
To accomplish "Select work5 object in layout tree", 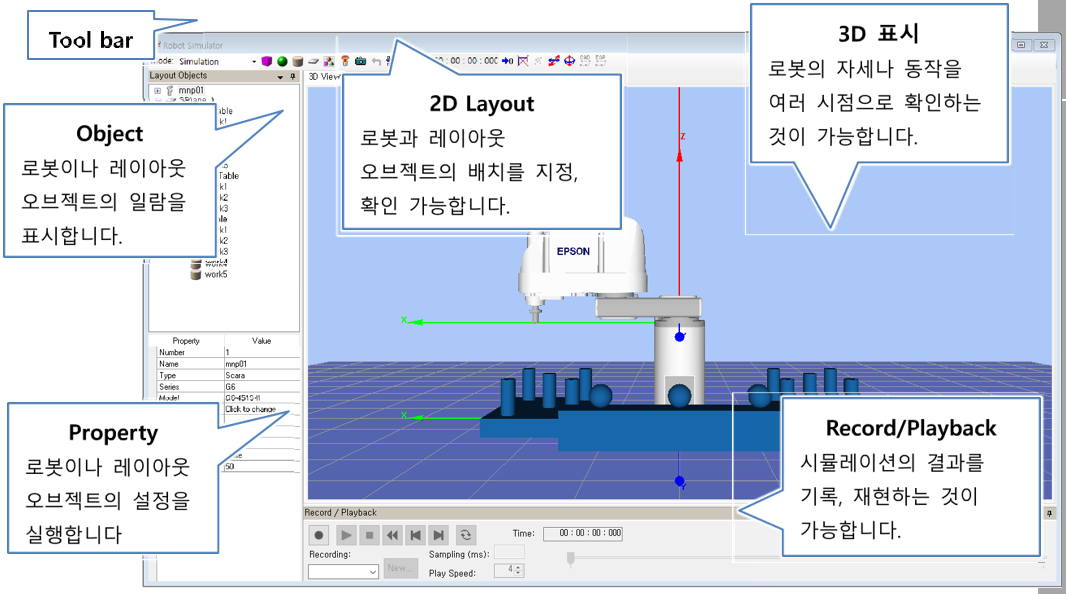I will pos(216,275).
